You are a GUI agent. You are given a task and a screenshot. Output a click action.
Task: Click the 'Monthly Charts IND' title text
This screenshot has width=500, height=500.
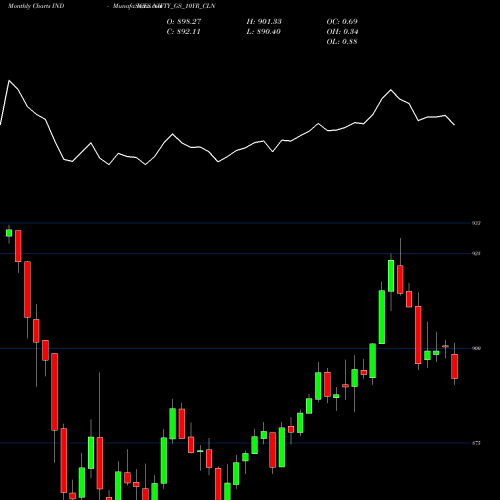click(x=36, y=6)
